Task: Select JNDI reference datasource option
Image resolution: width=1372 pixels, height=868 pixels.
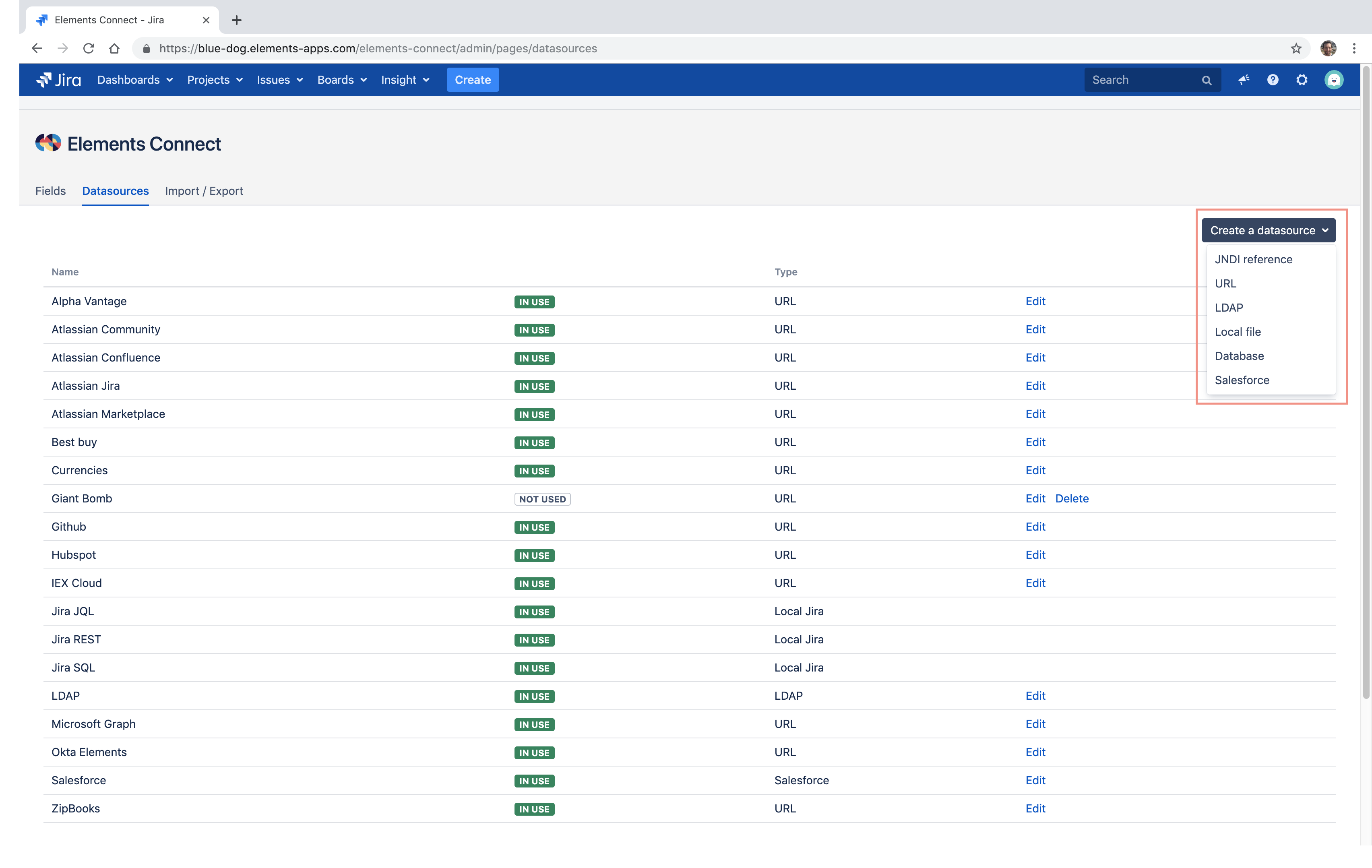Action: click(1253, 259)
